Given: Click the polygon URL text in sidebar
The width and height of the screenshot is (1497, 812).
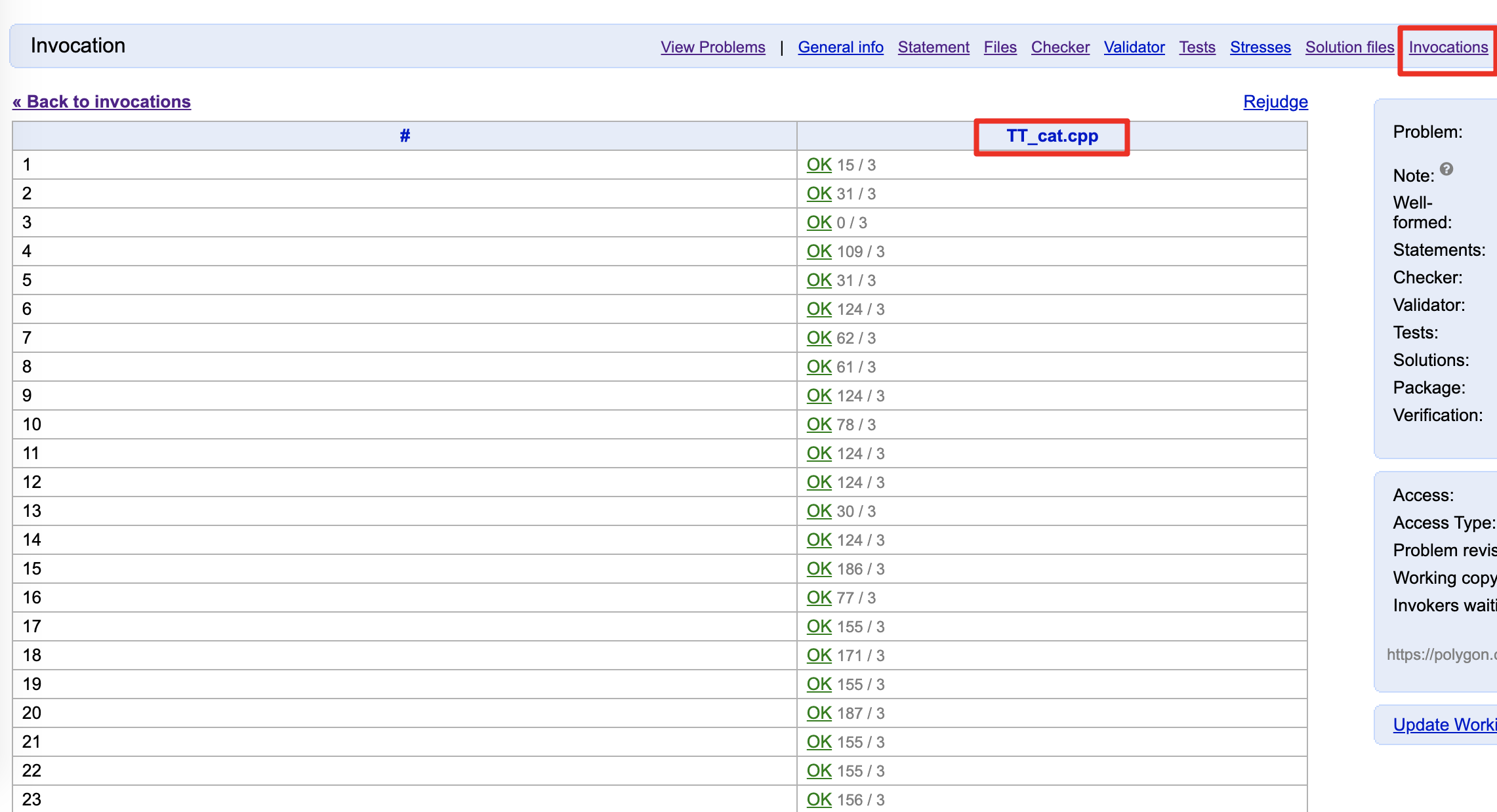Looking at the screenshot, I should [1442, 655].
